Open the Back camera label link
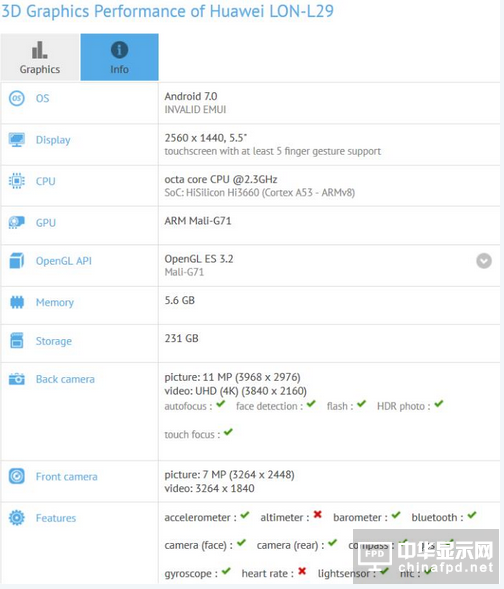The width and height of the screenshot is (504, 589). tap(65, 379)
